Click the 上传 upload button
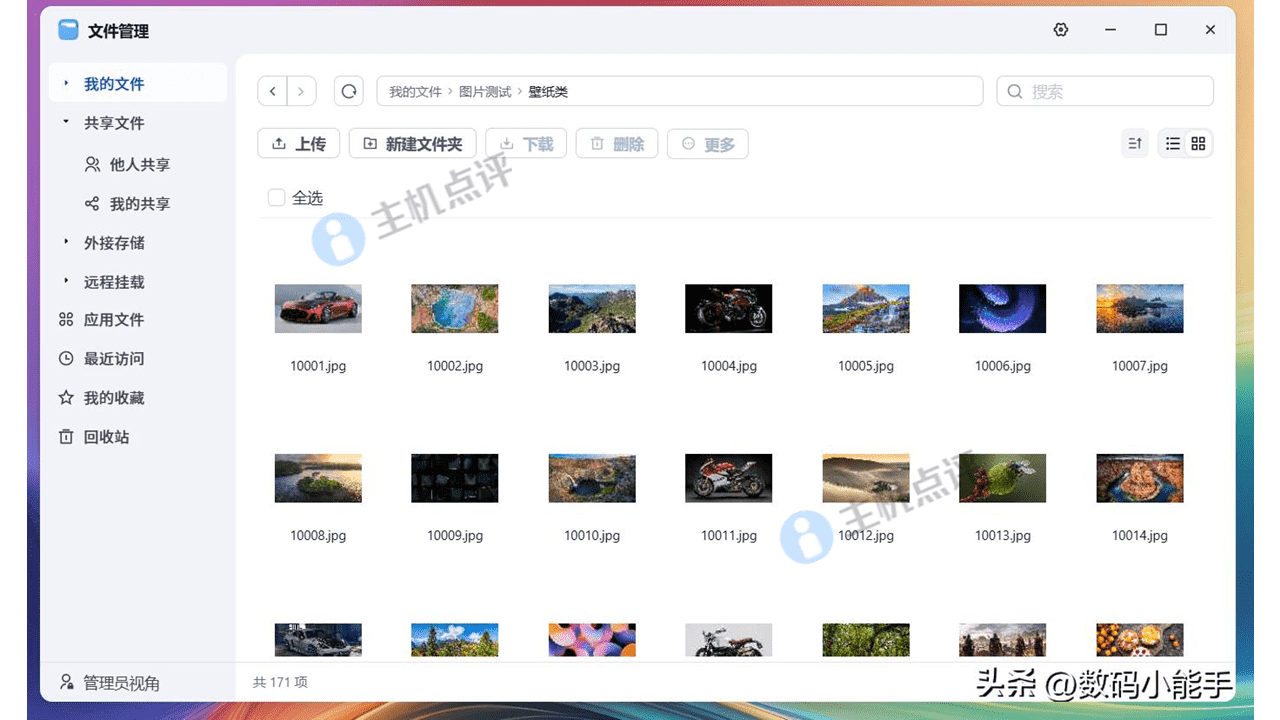The width and height of the screenshot is (1280, 720). coord(299,144)
